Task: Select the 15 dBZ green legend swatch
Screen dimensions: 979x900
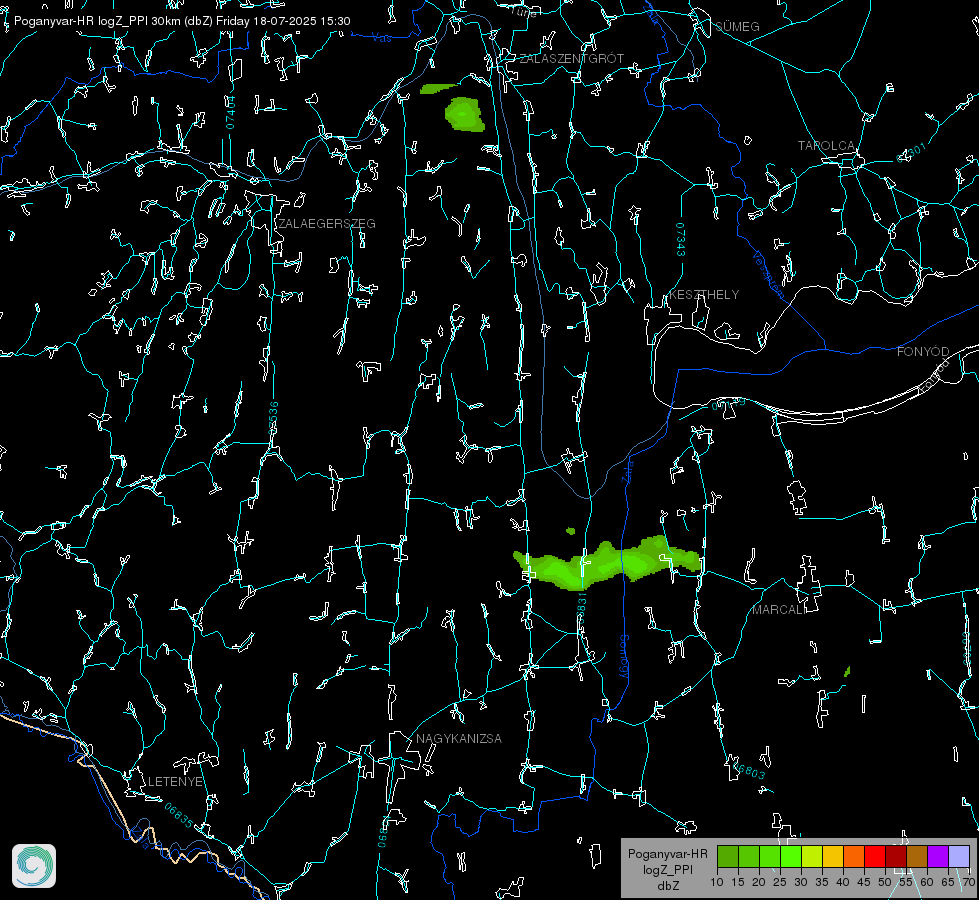Action: (x=749, y=856)
